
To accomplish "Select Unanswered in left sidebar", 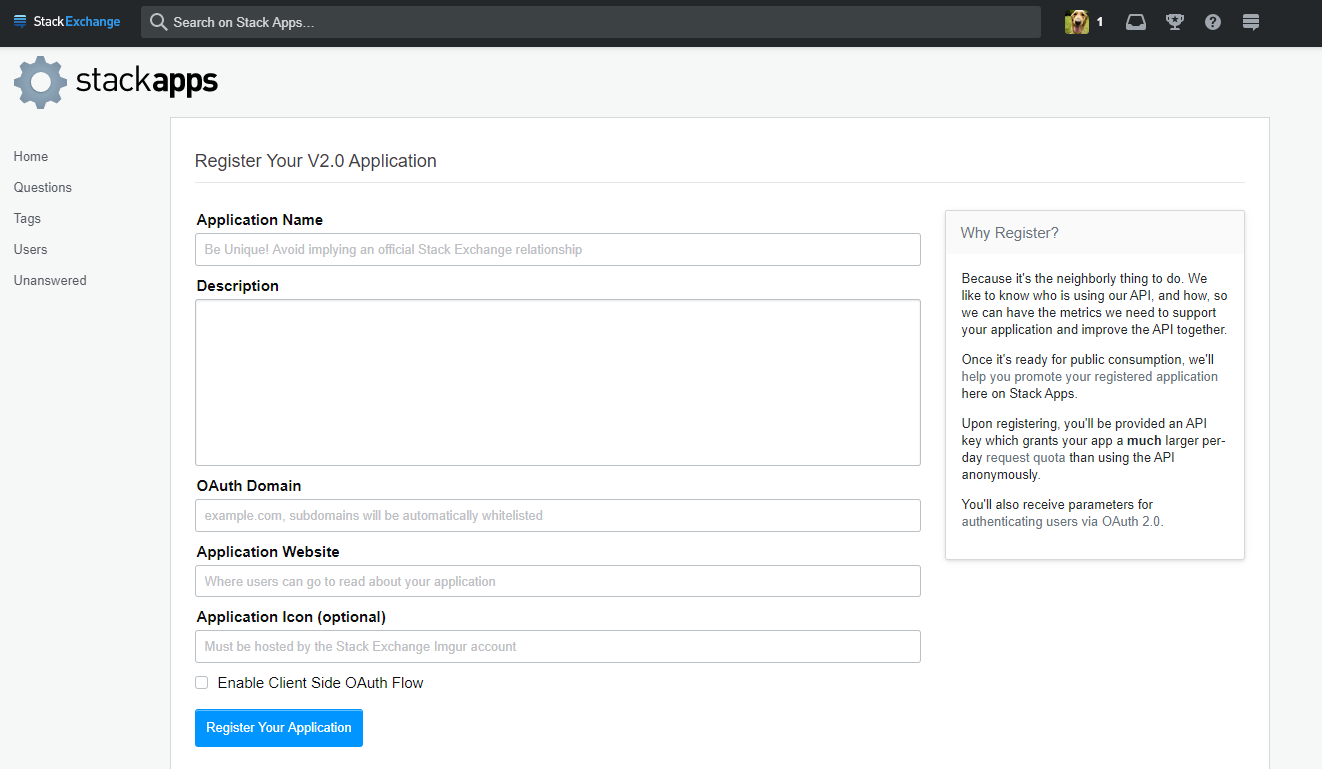I will [50, 281].
